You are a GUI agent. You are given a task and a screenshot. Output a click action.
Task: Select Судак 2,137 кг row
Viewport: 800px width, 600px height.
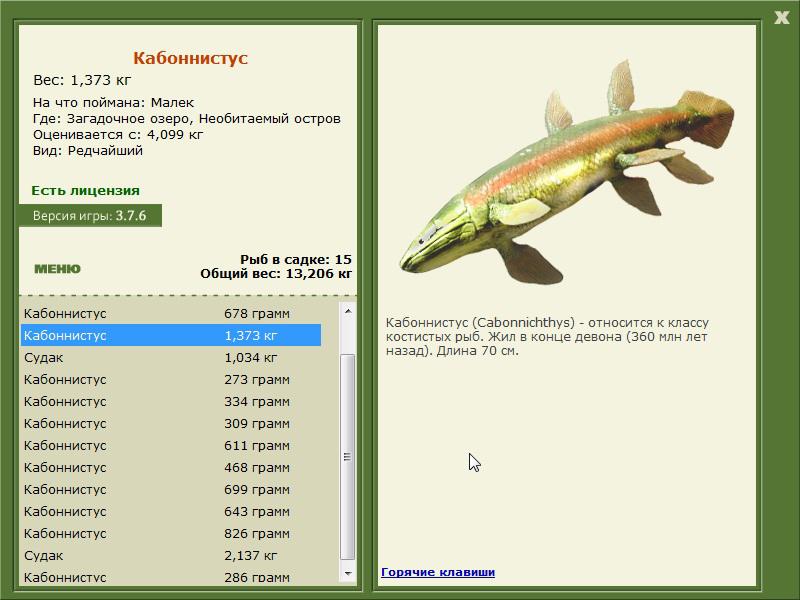171,555
